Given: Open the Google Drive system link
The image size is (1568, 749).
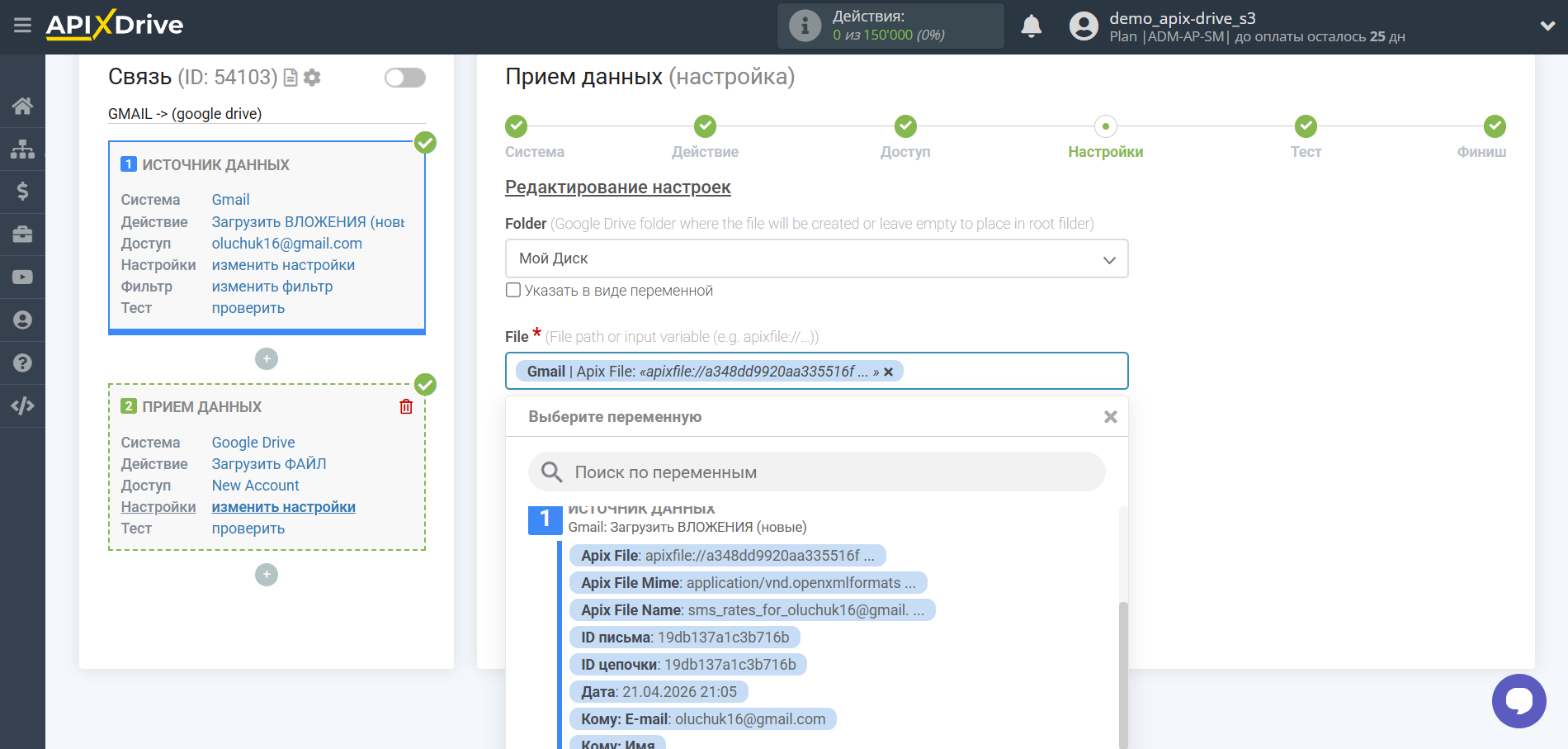Looking at the screenshot, I should 253,443.
